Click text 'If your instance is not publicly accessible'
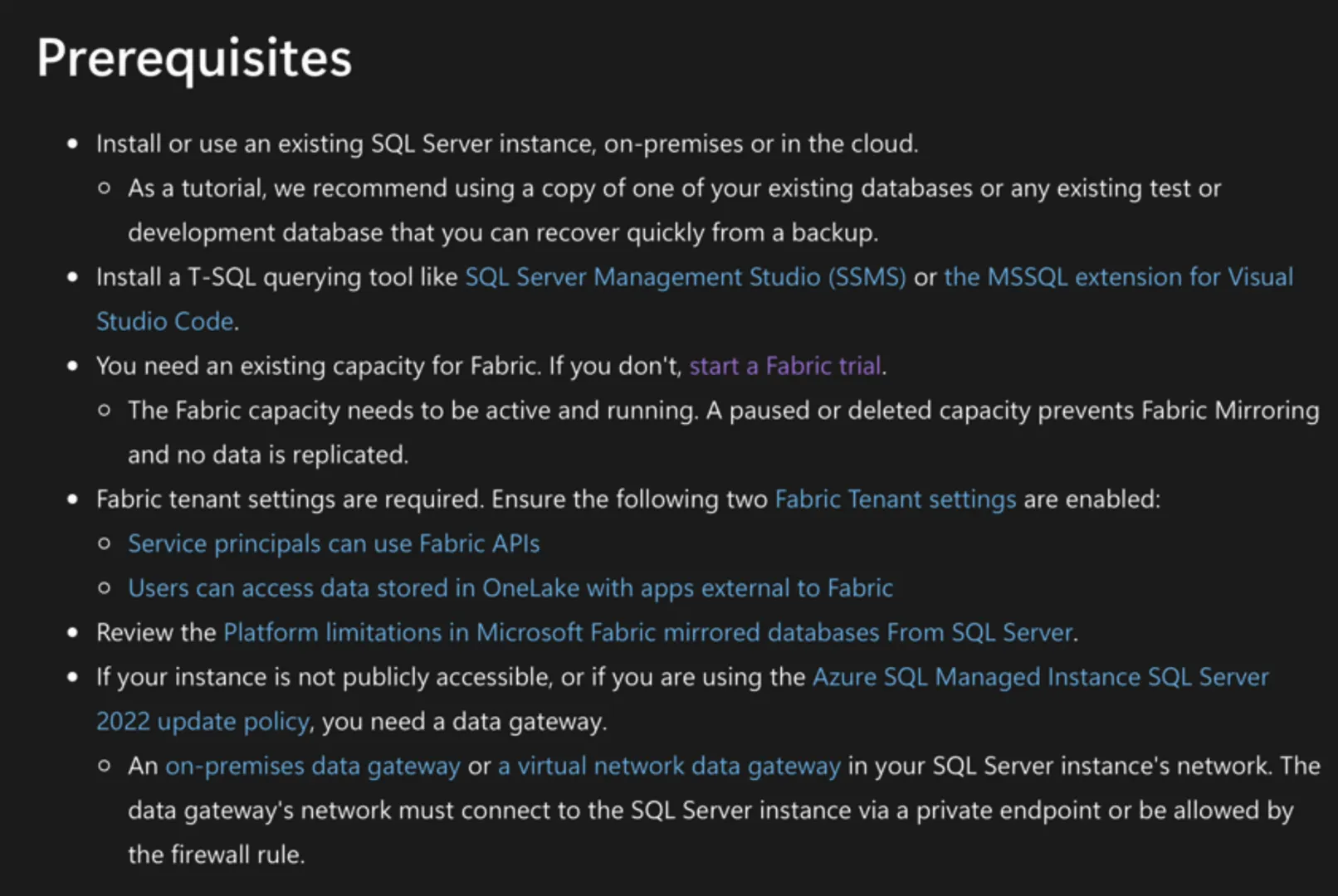Image resolution: width=1338 pixels, height=896 pixels. coord(323,677)
